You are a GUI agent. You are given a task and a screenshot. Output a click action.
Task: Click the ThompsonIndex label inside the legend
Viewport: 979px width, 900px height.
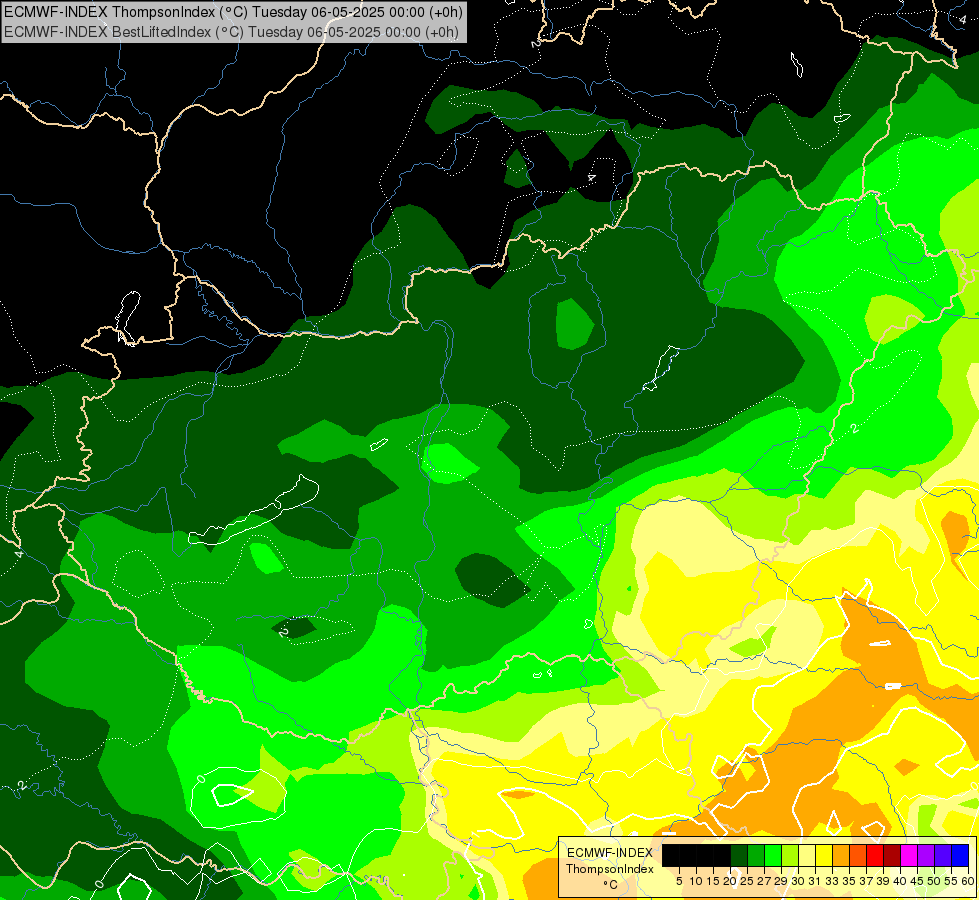(x=609, y=869)
